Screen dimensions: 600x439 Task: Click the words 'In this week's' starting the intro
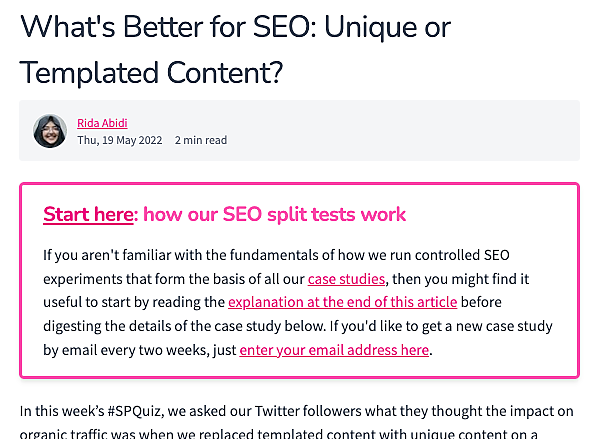point(60,410)
